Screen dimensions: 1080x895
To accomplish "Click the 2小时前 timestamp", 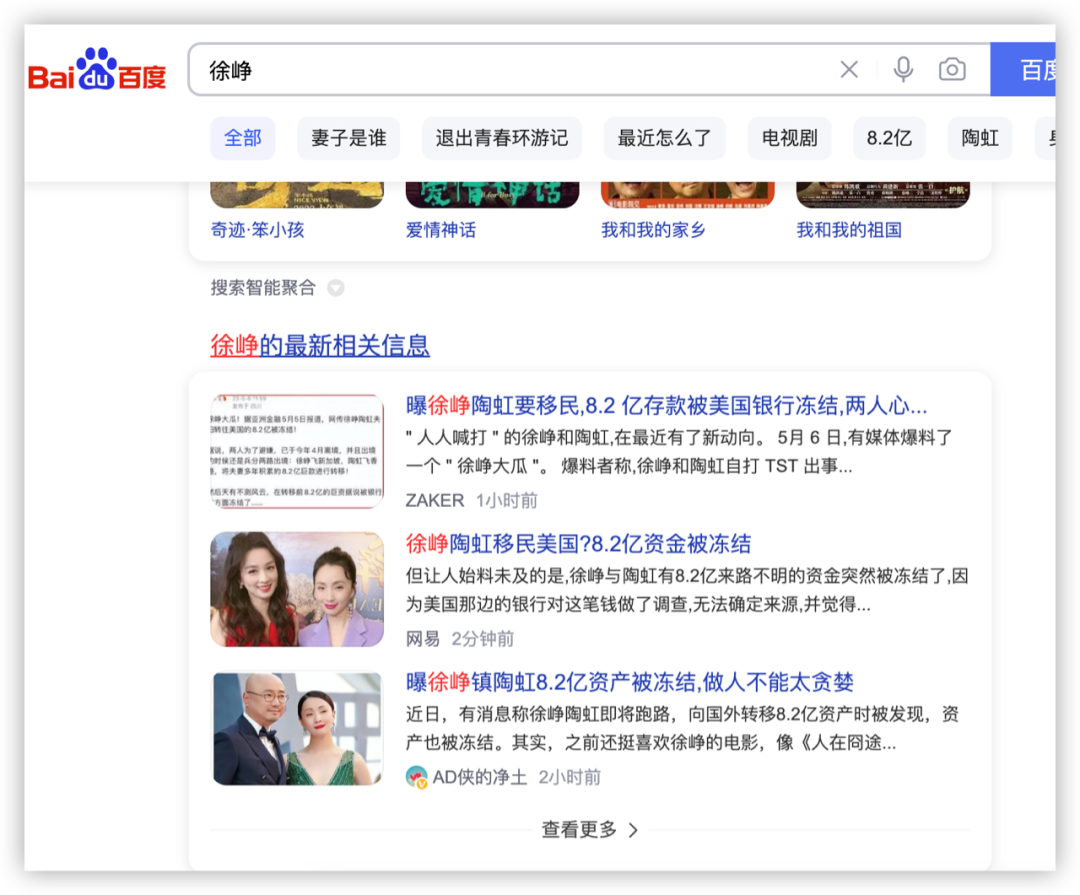I will pos(570,778).
